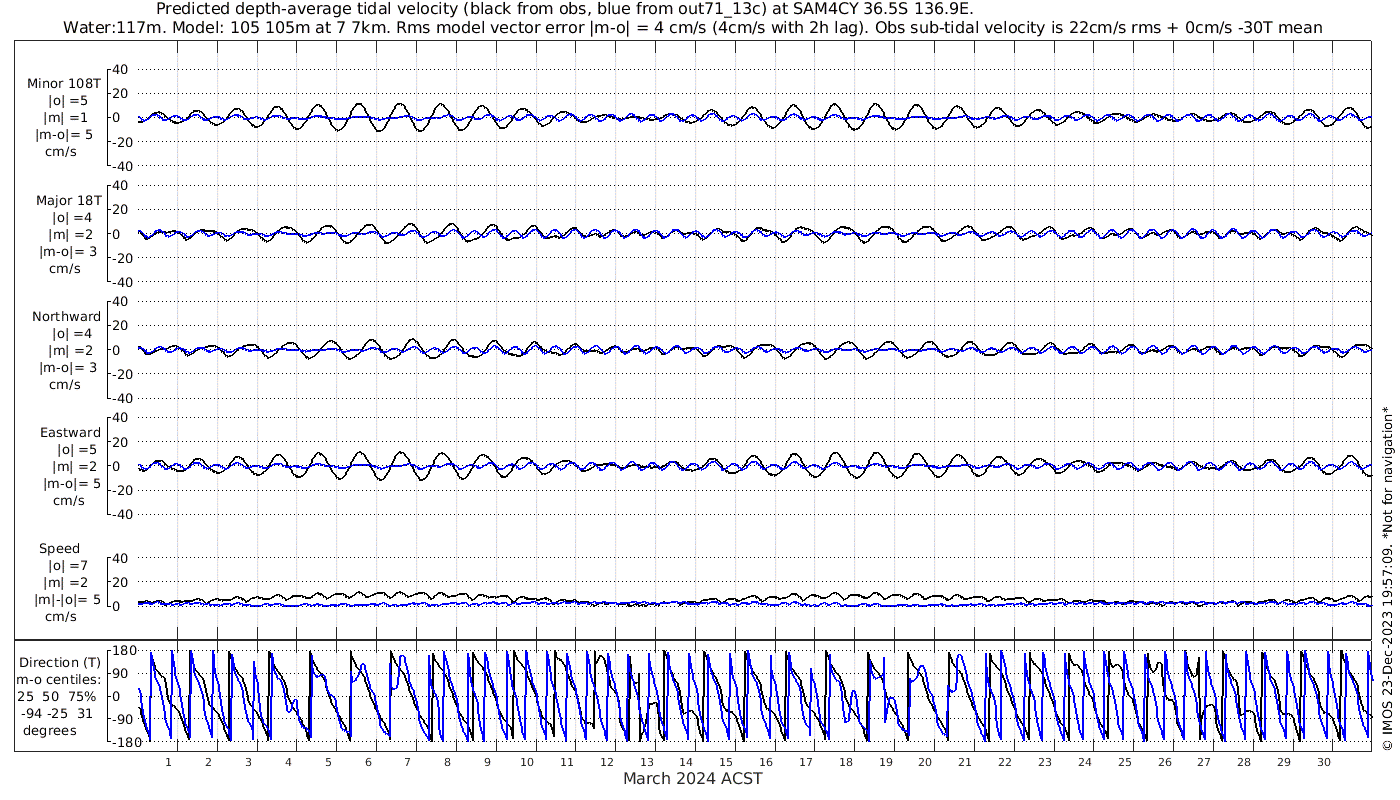The image size is (1400, 800).
Task: Click the top 40 tick of the Minor panel
Action: tap(122, 69)
